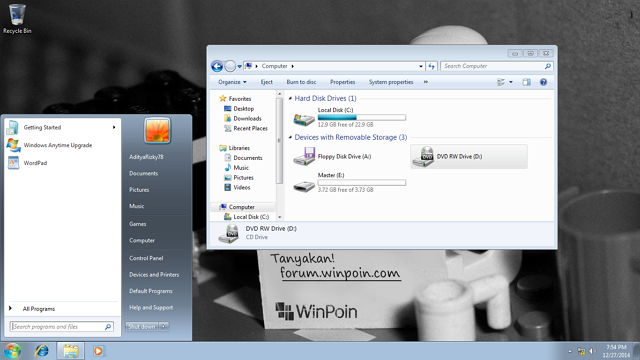Select Master (E:) removable drive icon
The height and width of the screenshot is (360, 640).
pos(304,186)
